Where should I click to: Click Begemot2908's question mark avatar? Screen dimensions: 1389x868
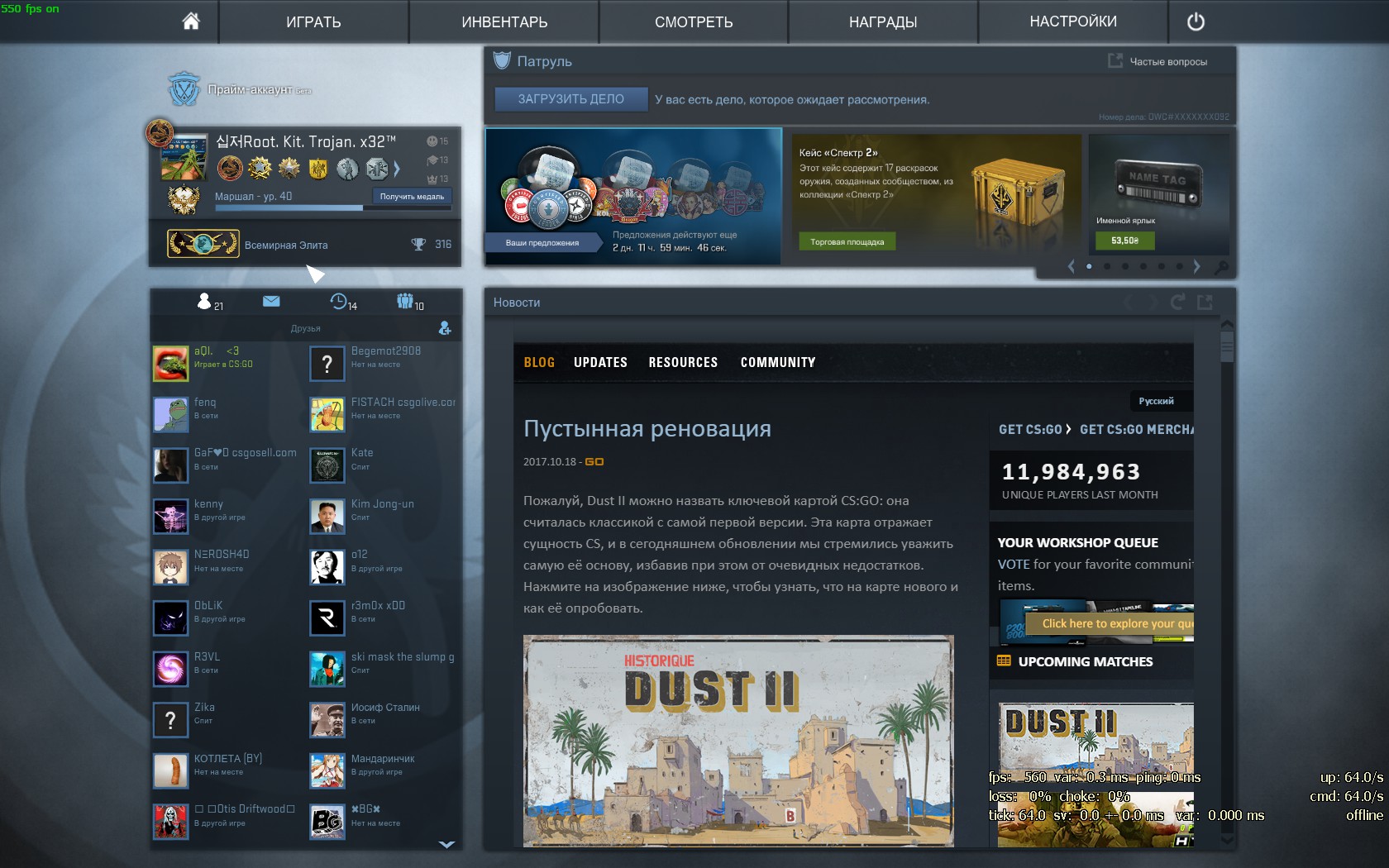(x=327, y=364)
